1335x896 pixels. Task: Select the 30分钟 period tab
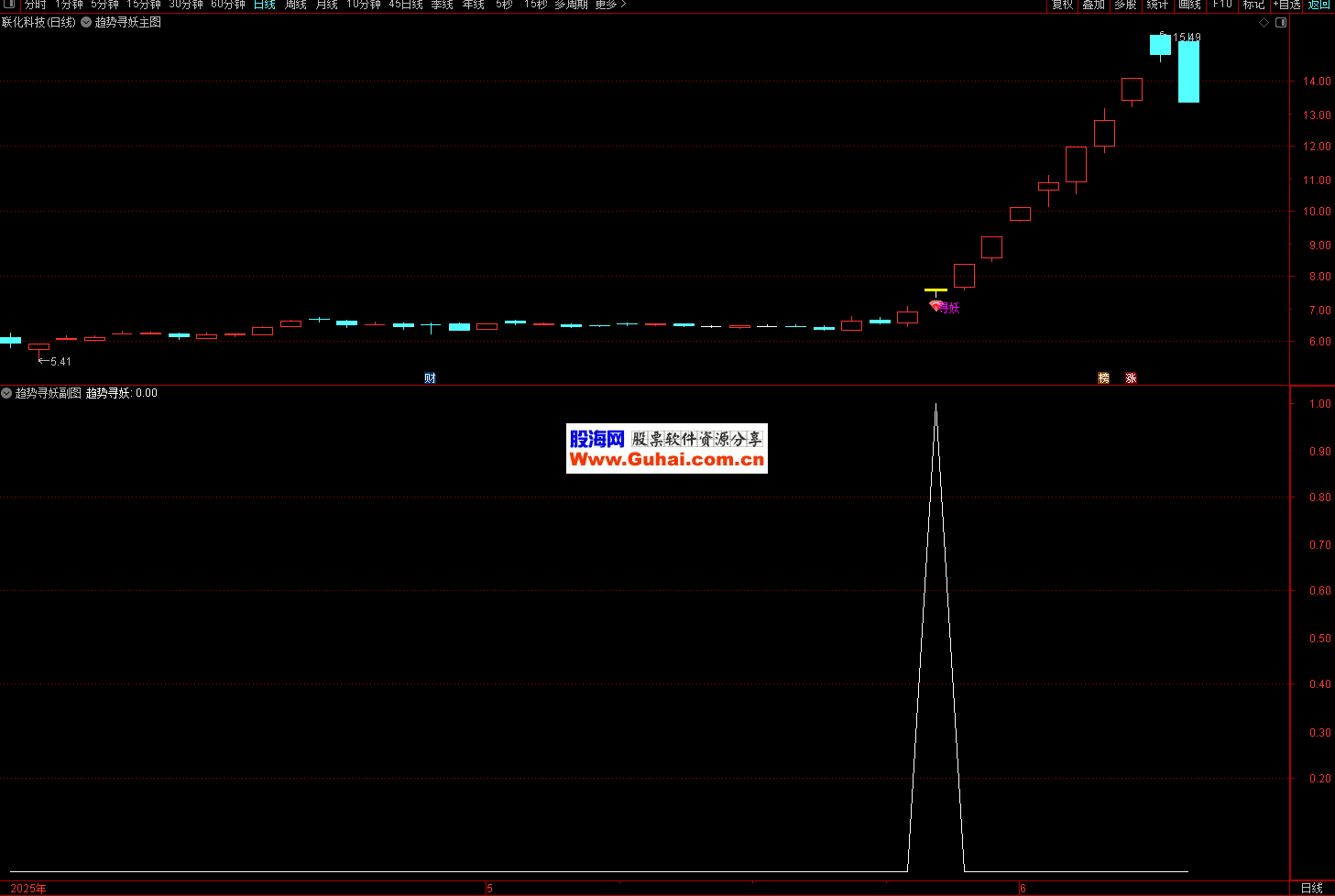point(186,5)
